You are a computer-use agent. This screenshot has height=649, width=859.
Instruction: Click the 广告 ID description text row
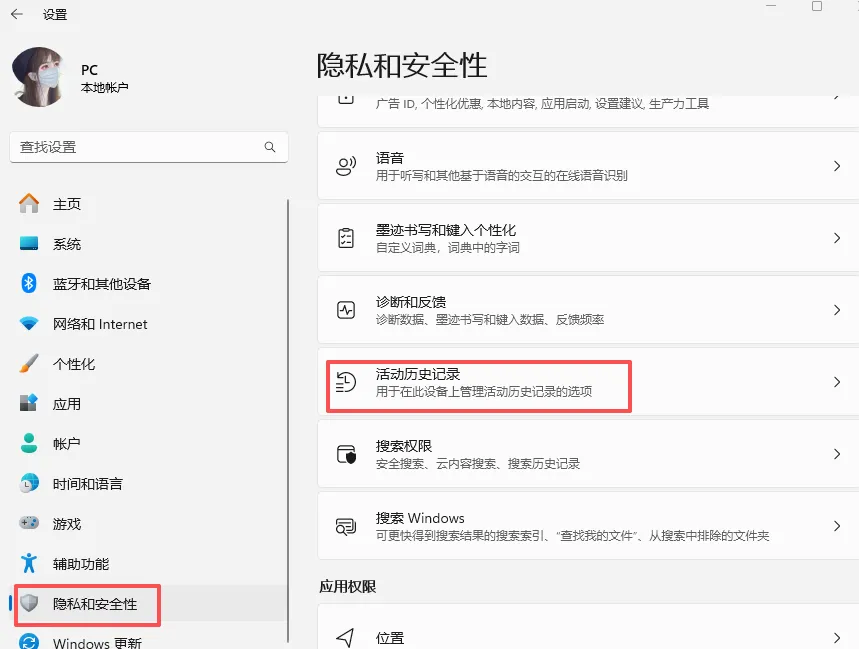(x=542, y=104)
